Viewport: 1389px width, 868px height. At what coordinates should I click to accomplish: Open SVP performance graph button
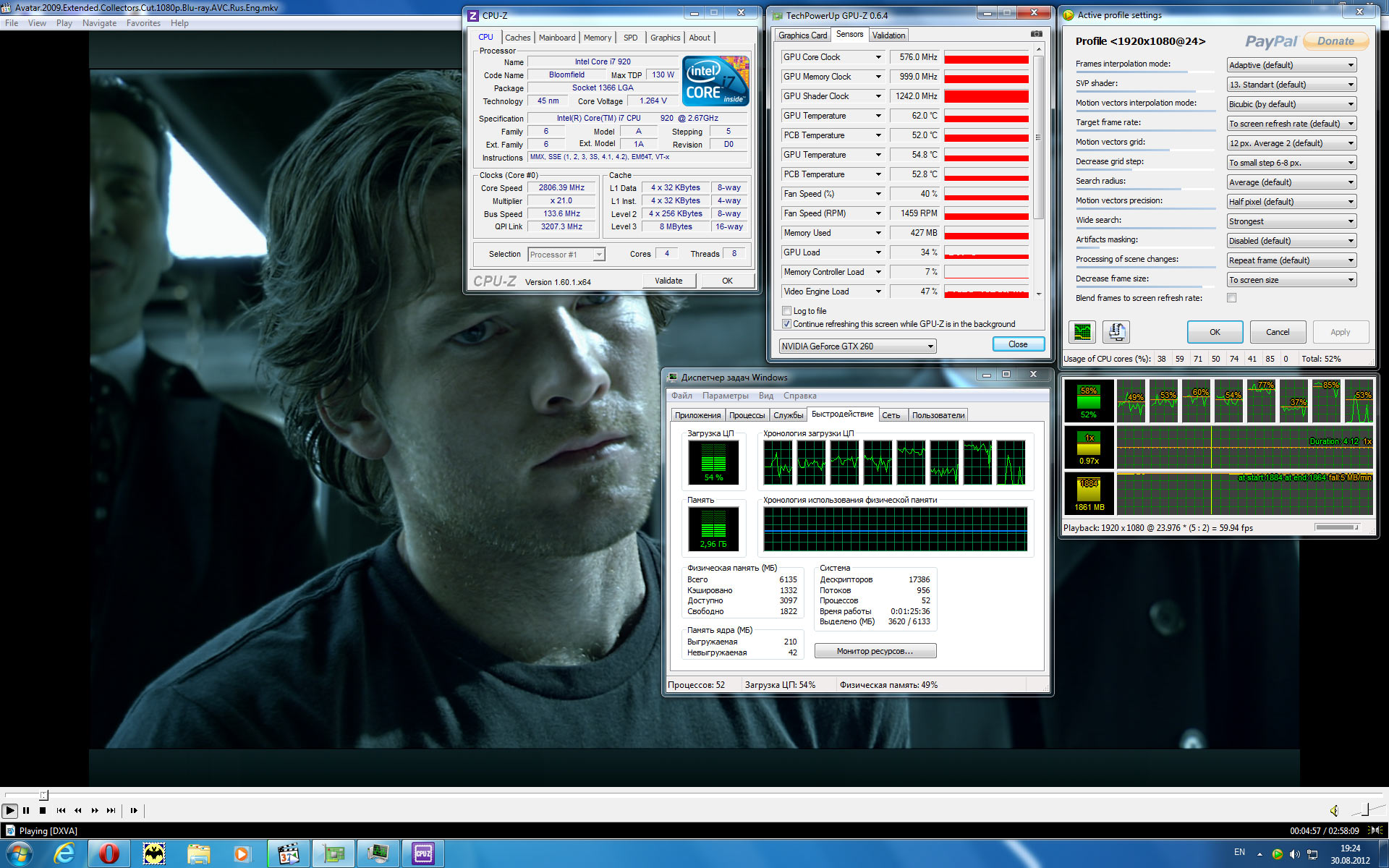pos(1082,332)
